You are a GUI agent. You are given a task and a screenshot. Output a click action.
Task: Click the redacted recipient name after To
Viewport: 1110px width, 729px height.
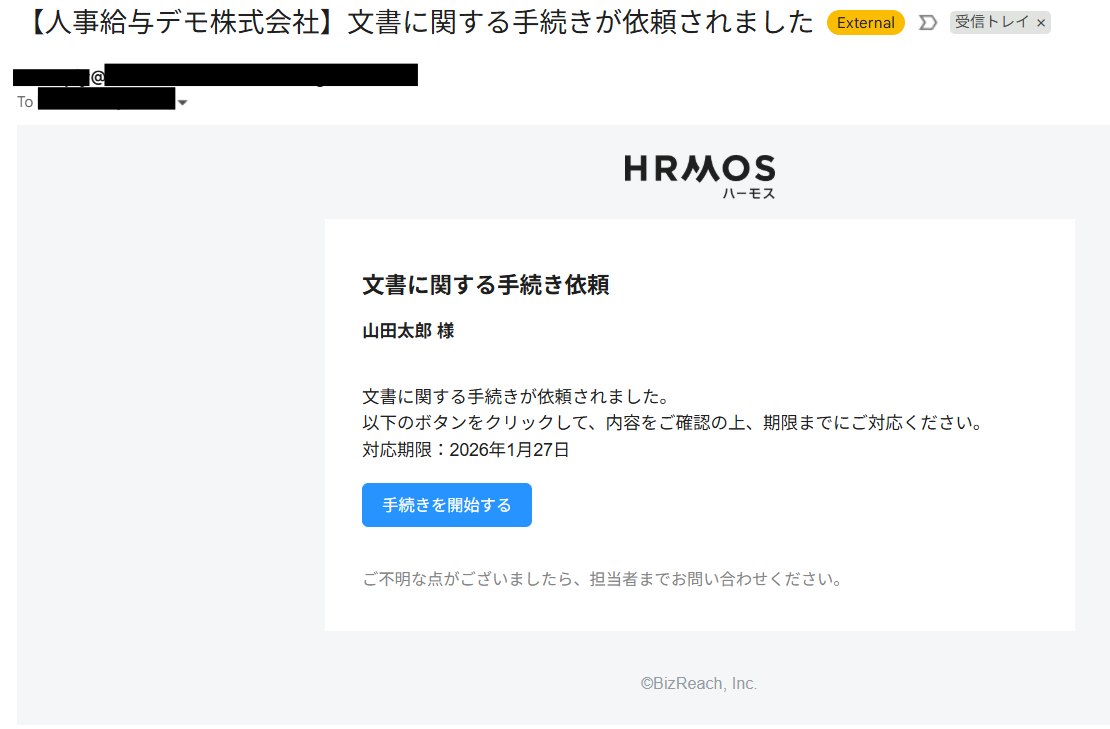coord(106,101)
